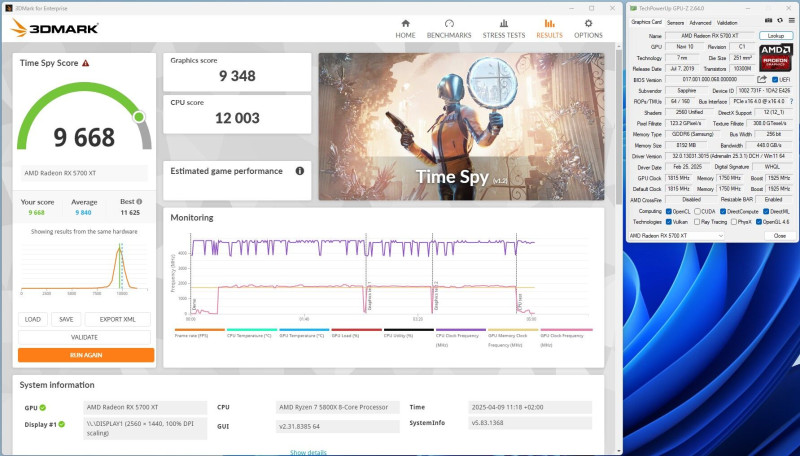Screen dimensions: 800x456
Task: Click the Show details link
Action: coord(308,452)
